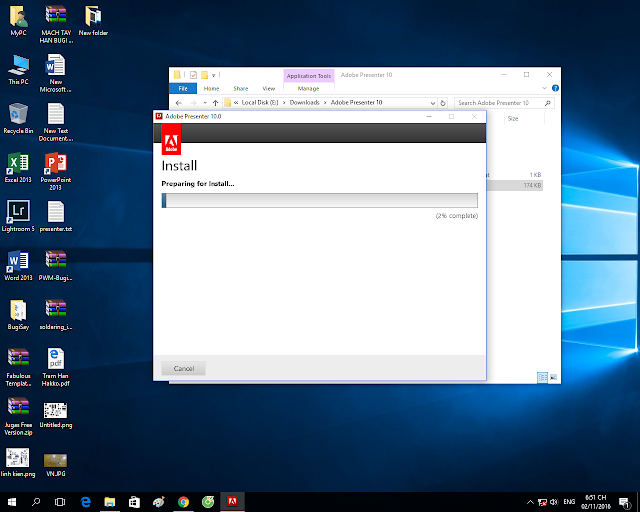Select MACH TAY HAN BUGI archive icon
The width and height of the screenshot is (640, 512).
pos(56,24)
